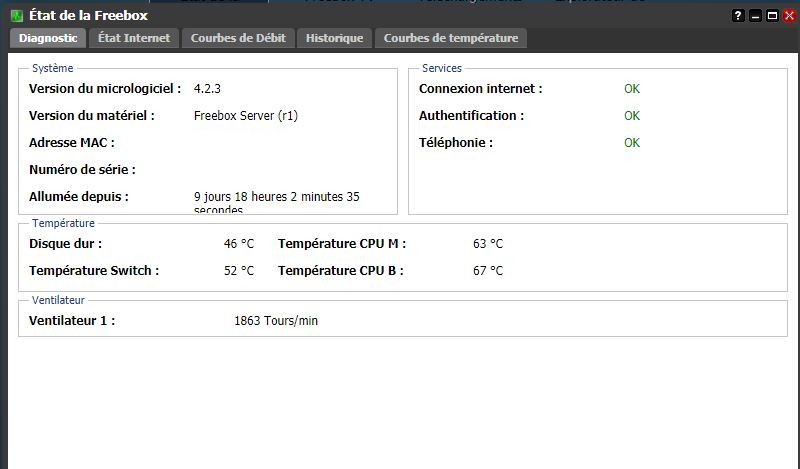800x469 pixels.
Task: Click the Ventilateur group heading
Action: [58, 301]
